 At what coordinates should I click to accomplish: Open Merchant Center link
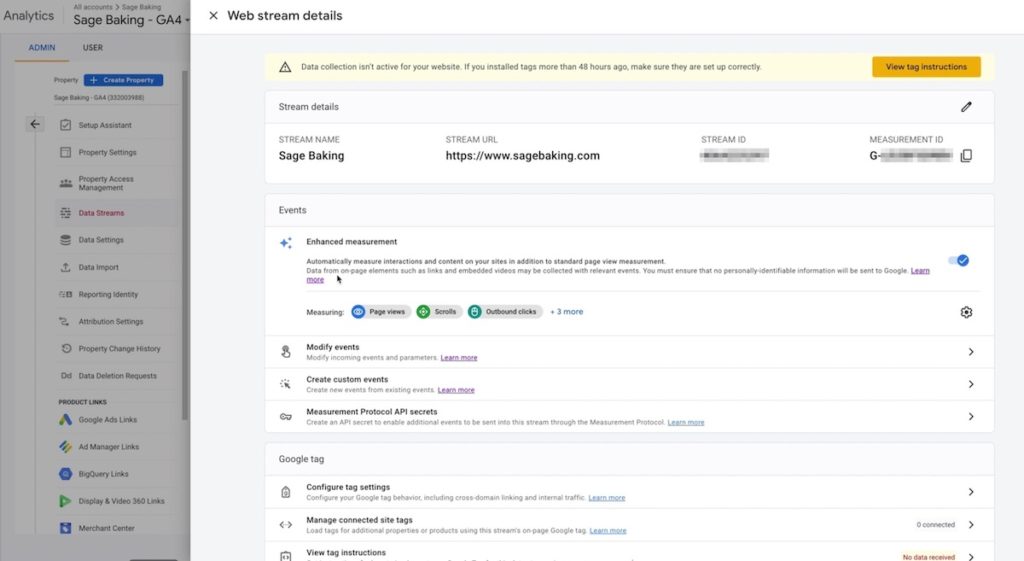(106, 528)
